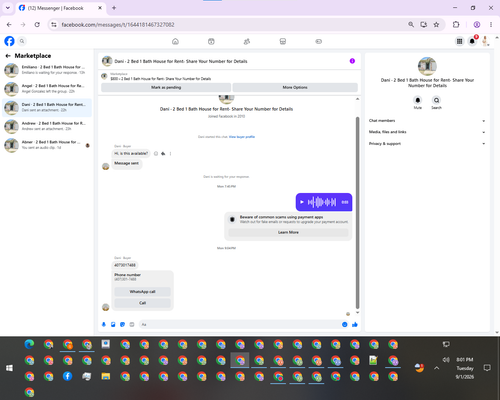Open the taskbar volume control
Screen dimensions: 500x400
[x=446, y=360]
